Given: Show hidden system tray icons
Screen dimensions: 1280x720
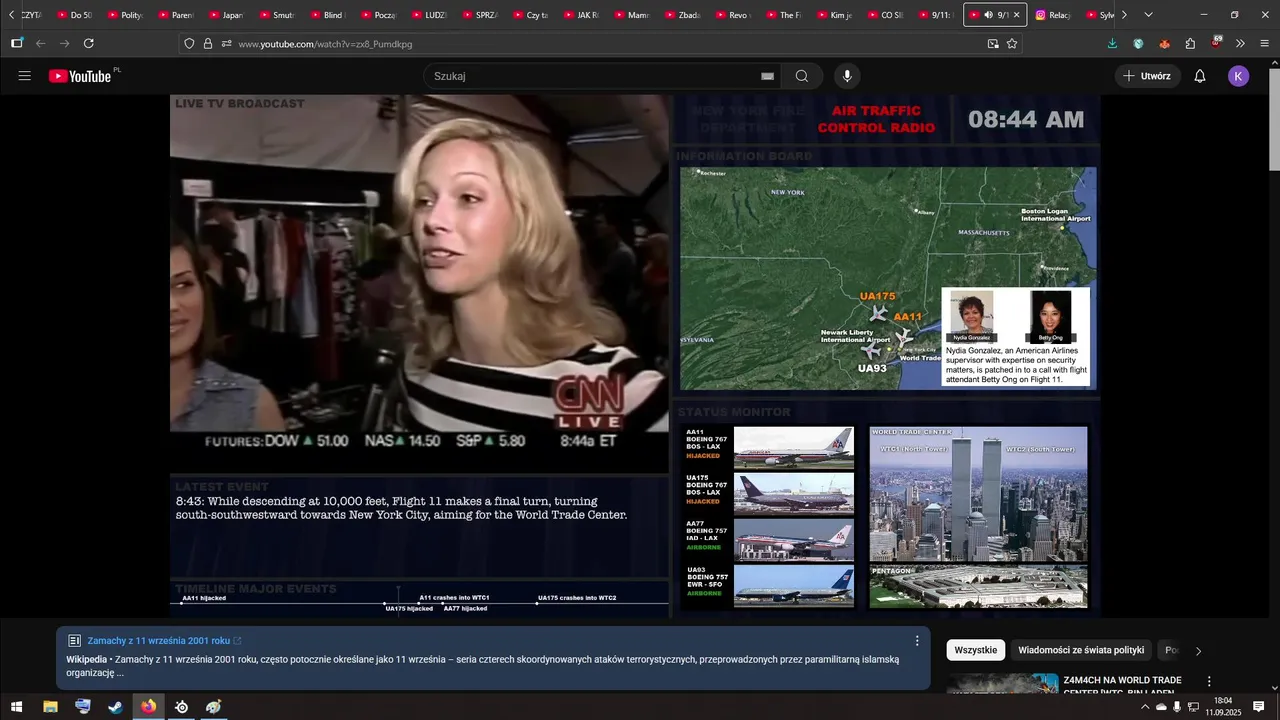Looking at the screenshot, I should (1145, 707).
